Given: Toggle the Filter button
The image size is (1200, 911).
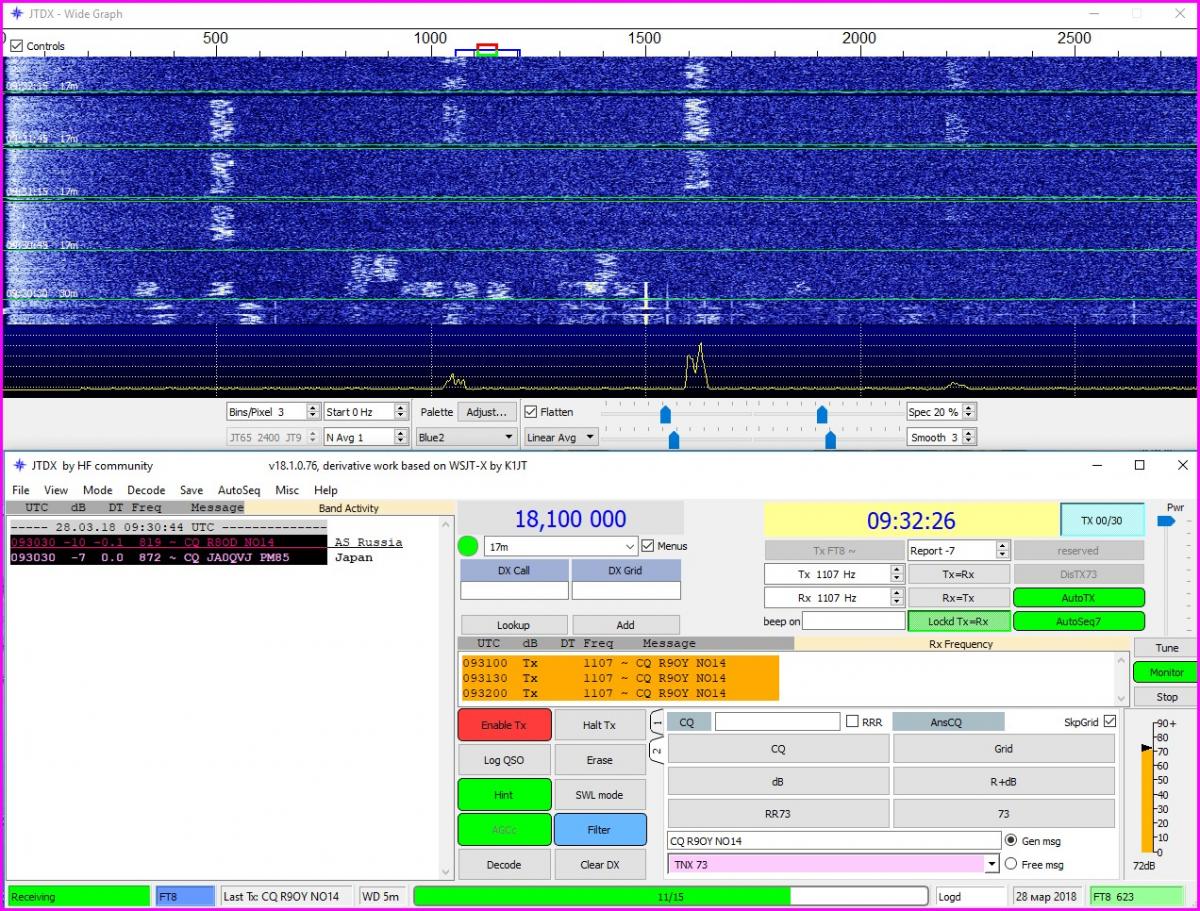Looking at the screenshot, I should point(599,830).
